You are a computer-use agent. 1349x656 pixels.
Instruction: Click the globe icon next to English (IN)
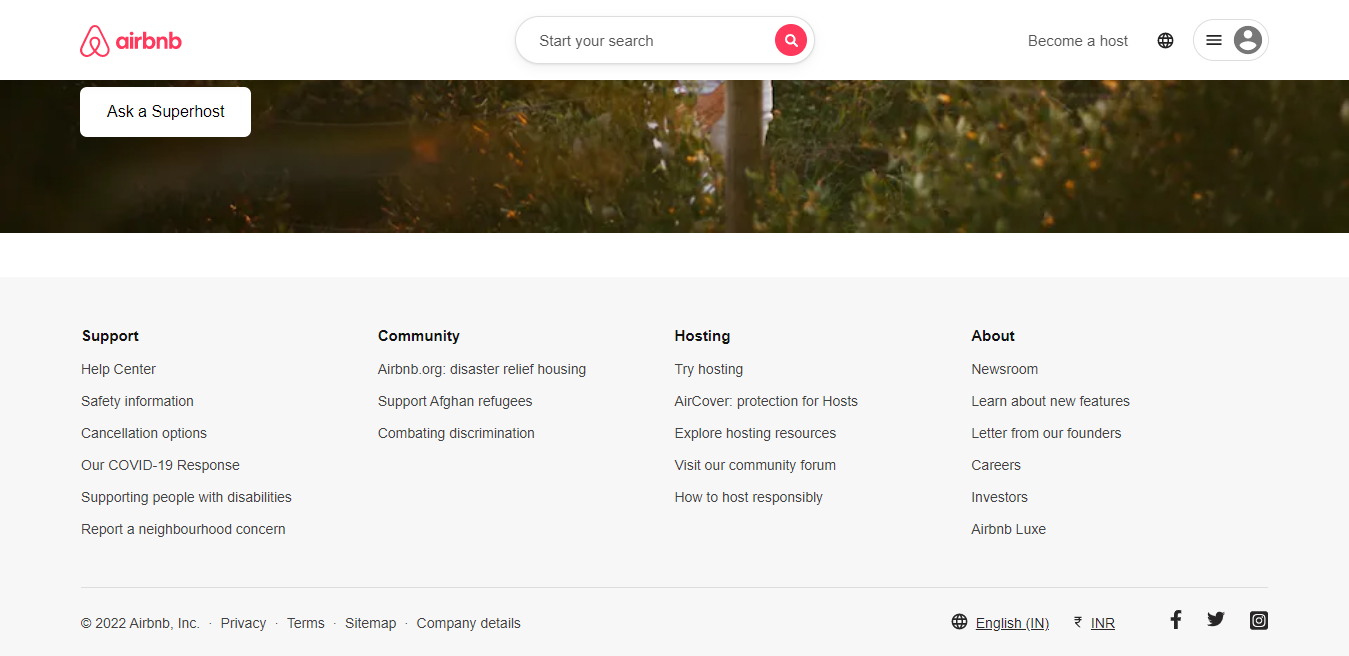click(959, 621)
